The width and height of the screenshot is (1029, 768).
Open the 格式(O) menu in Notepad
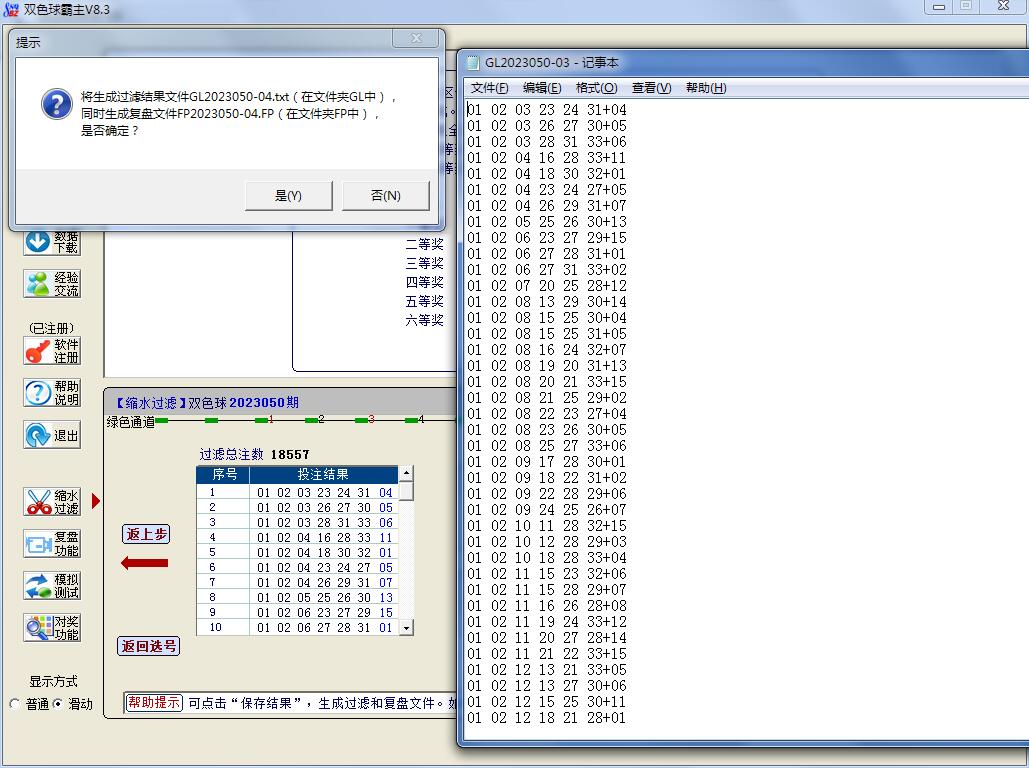coord(596,88)
